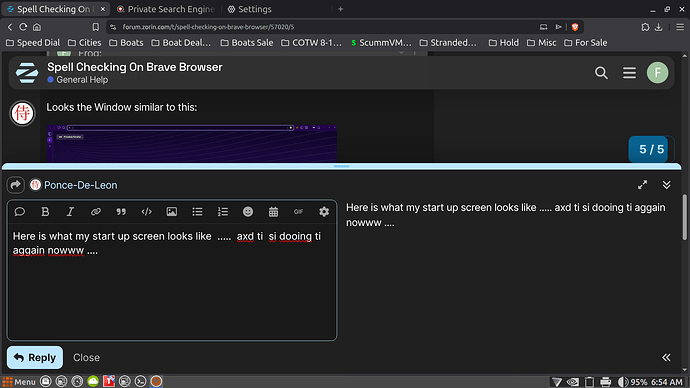Click the address bar URL
The width and height of the screenshot is (690, 388).
coord(208,27)
